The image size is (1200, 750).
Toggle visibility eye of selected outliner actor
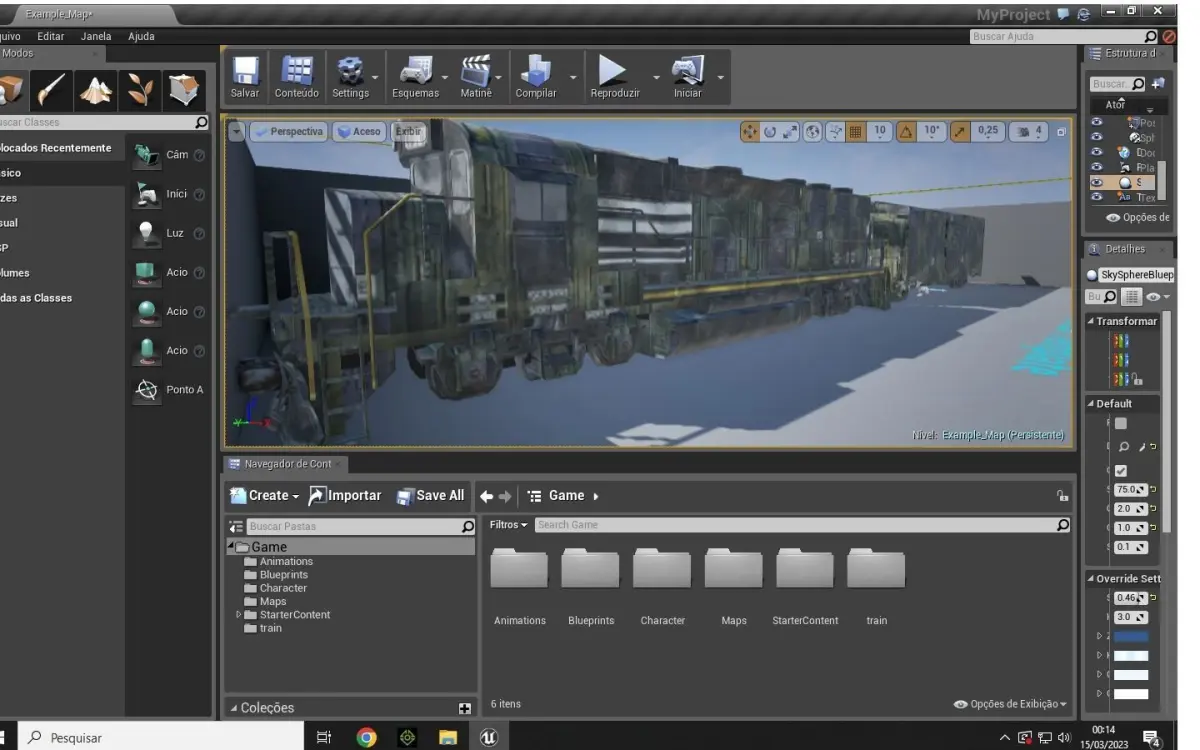click(1096, 183)
